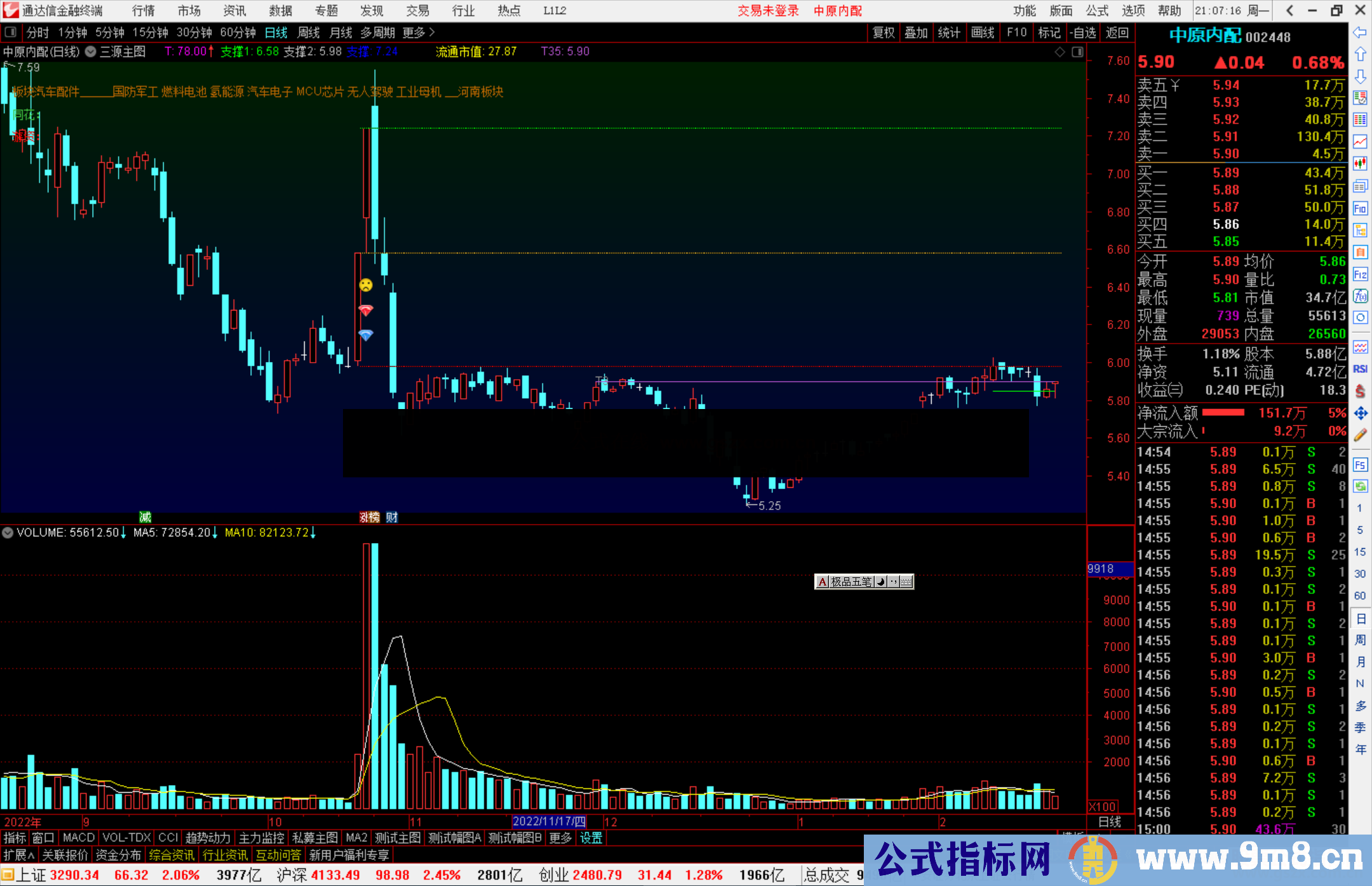Open the 三源主图 indicator dropdown arrow

pyautogui.click(x=91, y=52)
